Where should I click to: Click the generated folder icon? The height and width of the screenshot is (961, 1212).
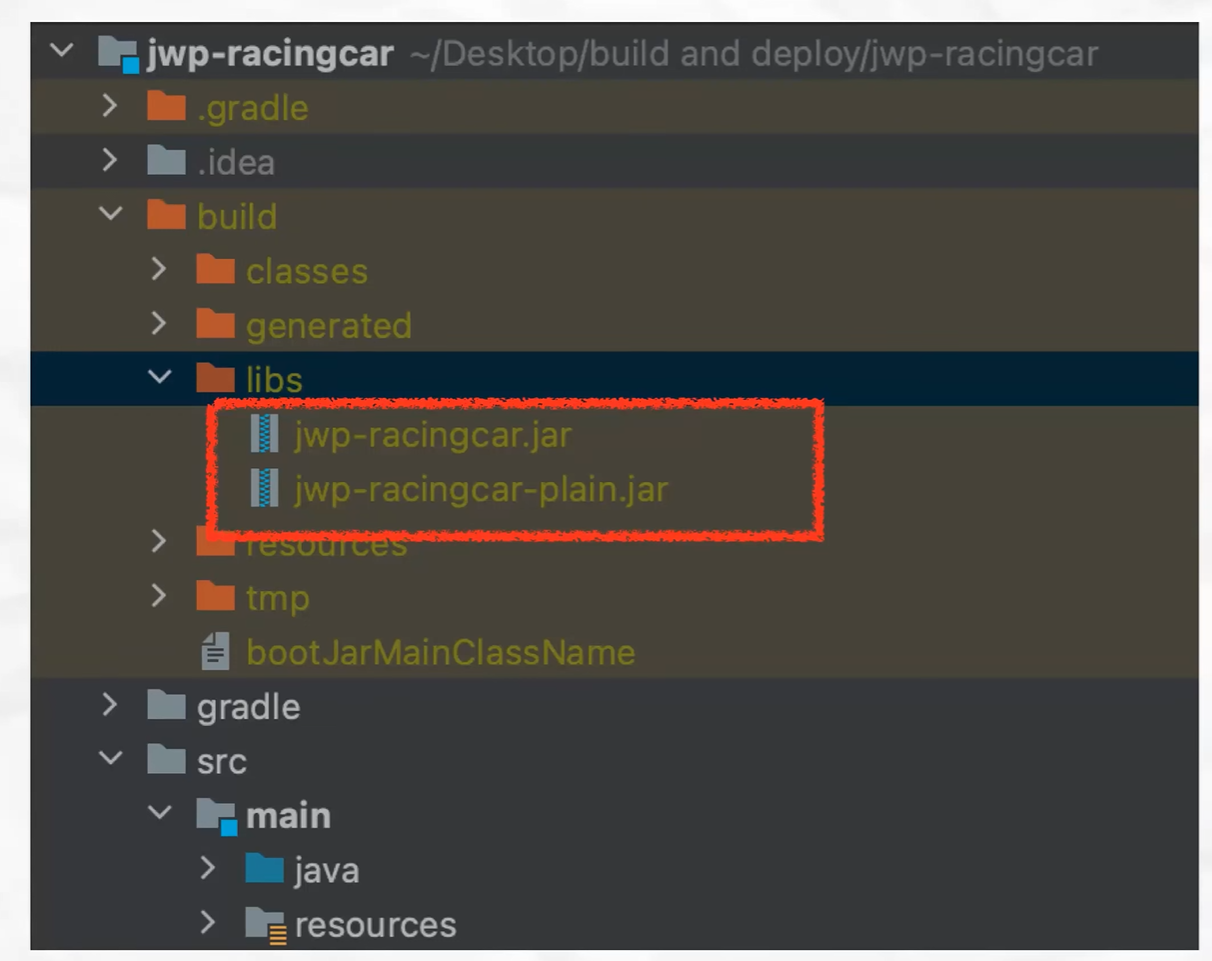point(215,324)
